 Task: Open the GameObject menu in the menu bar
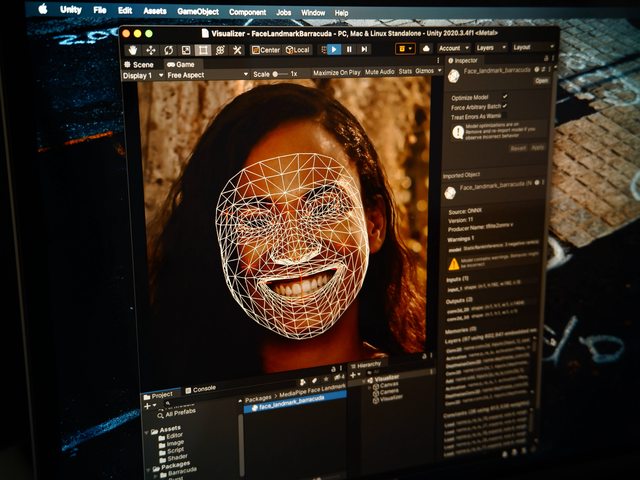(198, 12)
